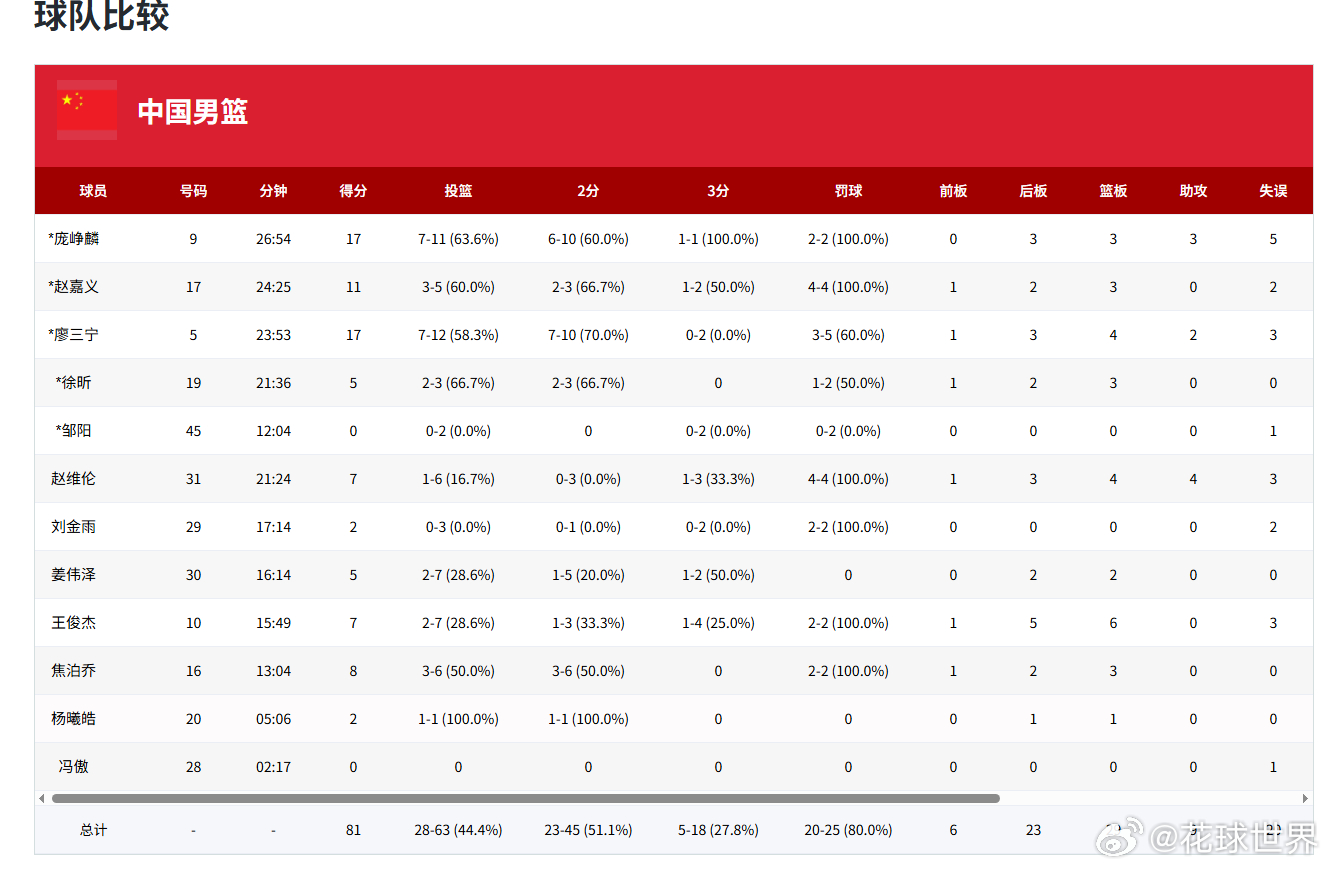
Task: Click the 后板 column header
Action: click(x=1033, y=191)
